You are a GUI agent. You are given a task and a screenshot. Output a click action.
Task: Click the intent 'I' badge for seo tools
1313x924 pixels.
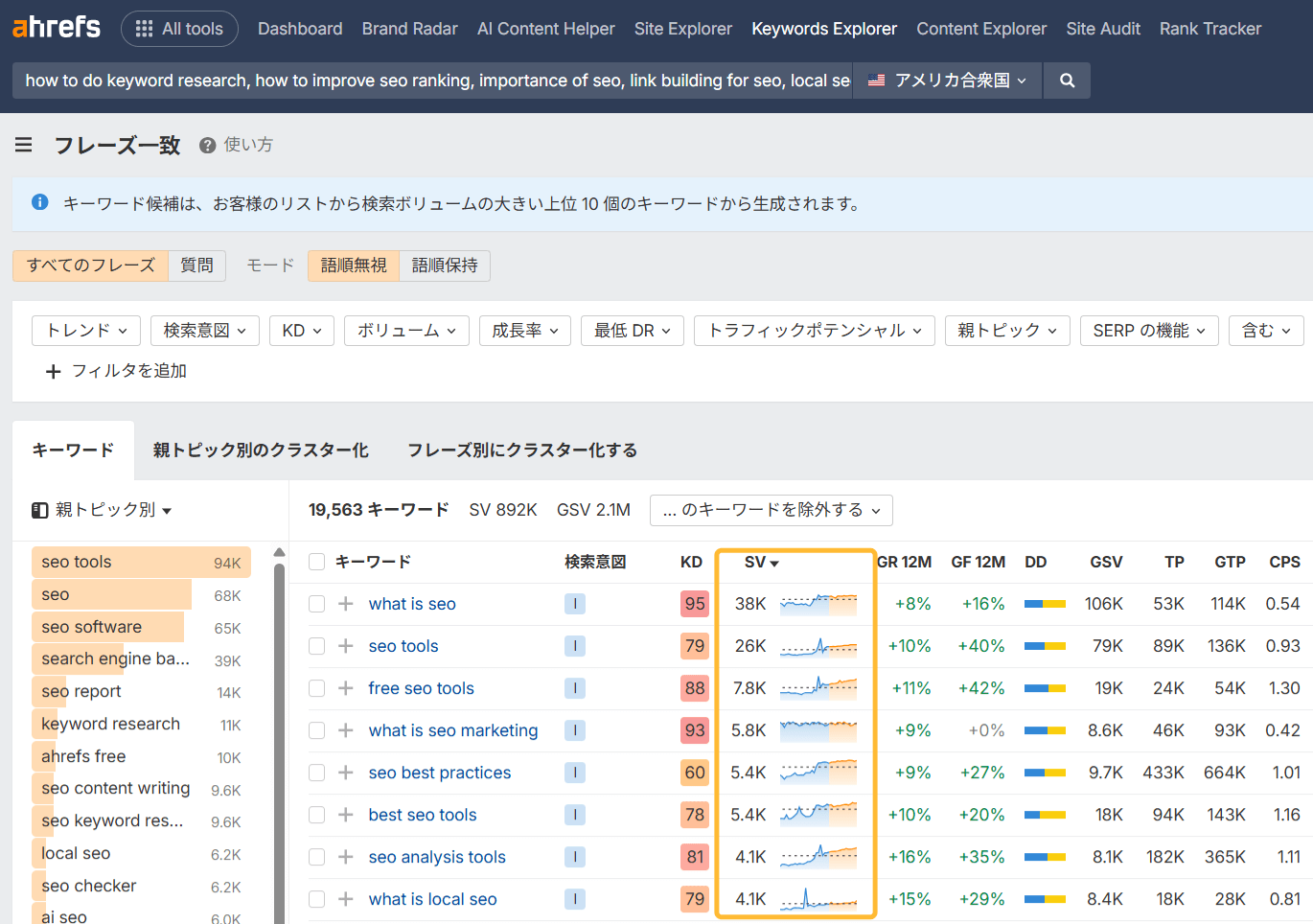tap(574, 645)
